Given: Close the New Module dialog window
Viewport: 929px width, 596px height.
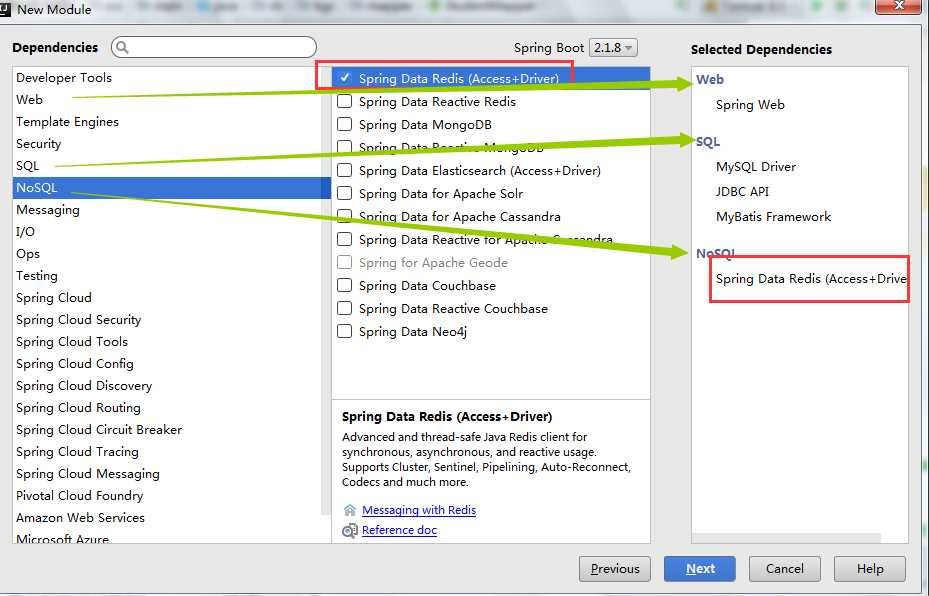Looking at the screenshot, I should click(898, 6).
